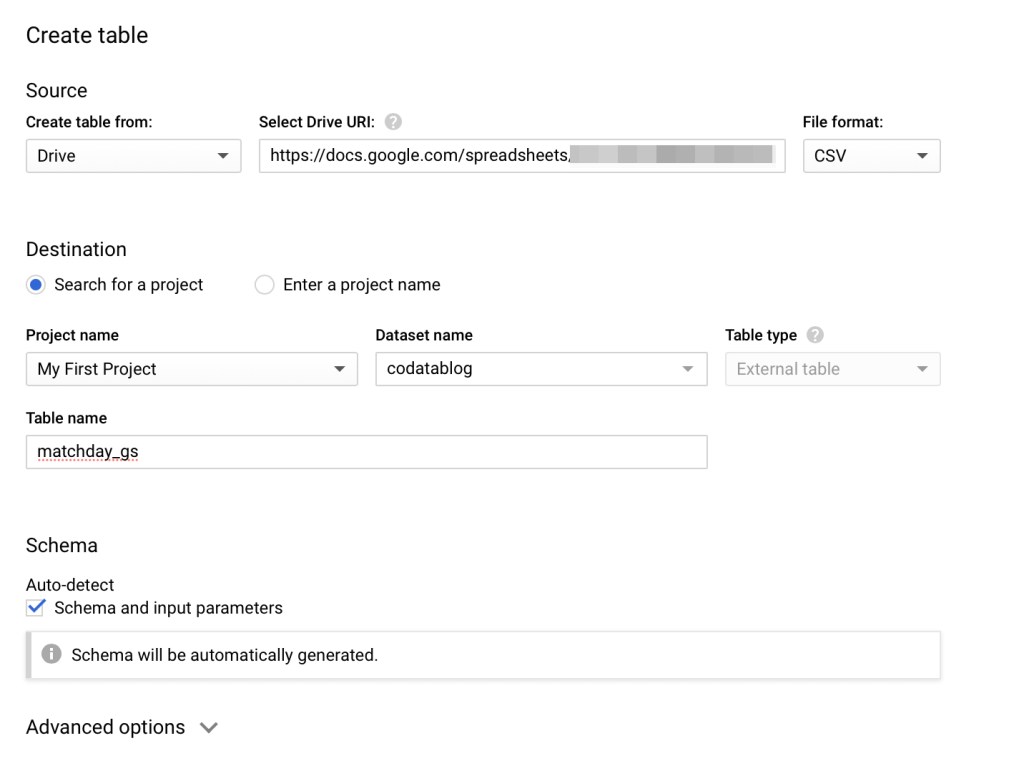Image resolution: width=1024 pixels, height=781 pixels.
Task: Click the Table name field containing matchday_gs
Action: click(x=366, y=452)
